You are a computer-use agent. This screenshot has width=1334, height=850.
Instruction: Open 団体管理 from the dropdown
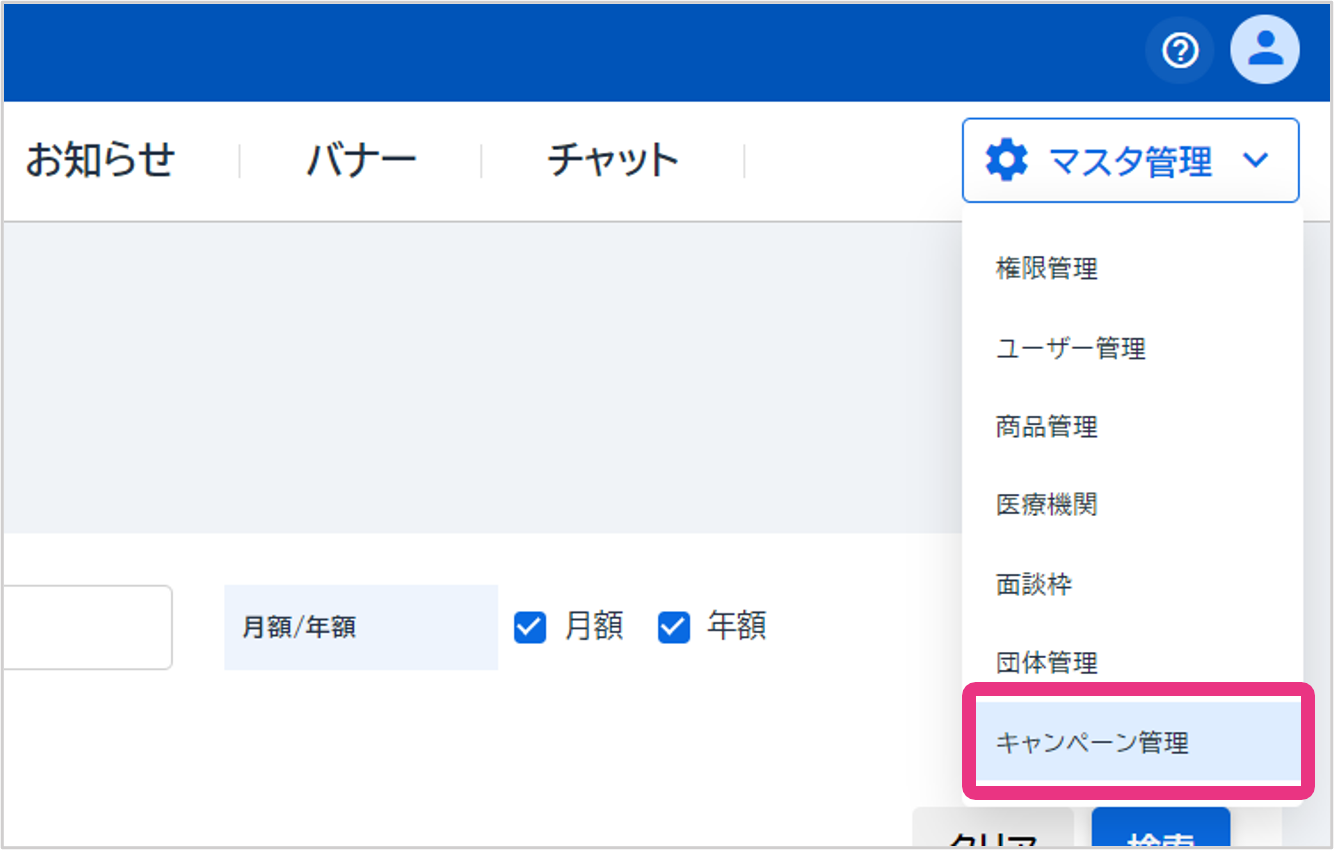click(1047, 662)
